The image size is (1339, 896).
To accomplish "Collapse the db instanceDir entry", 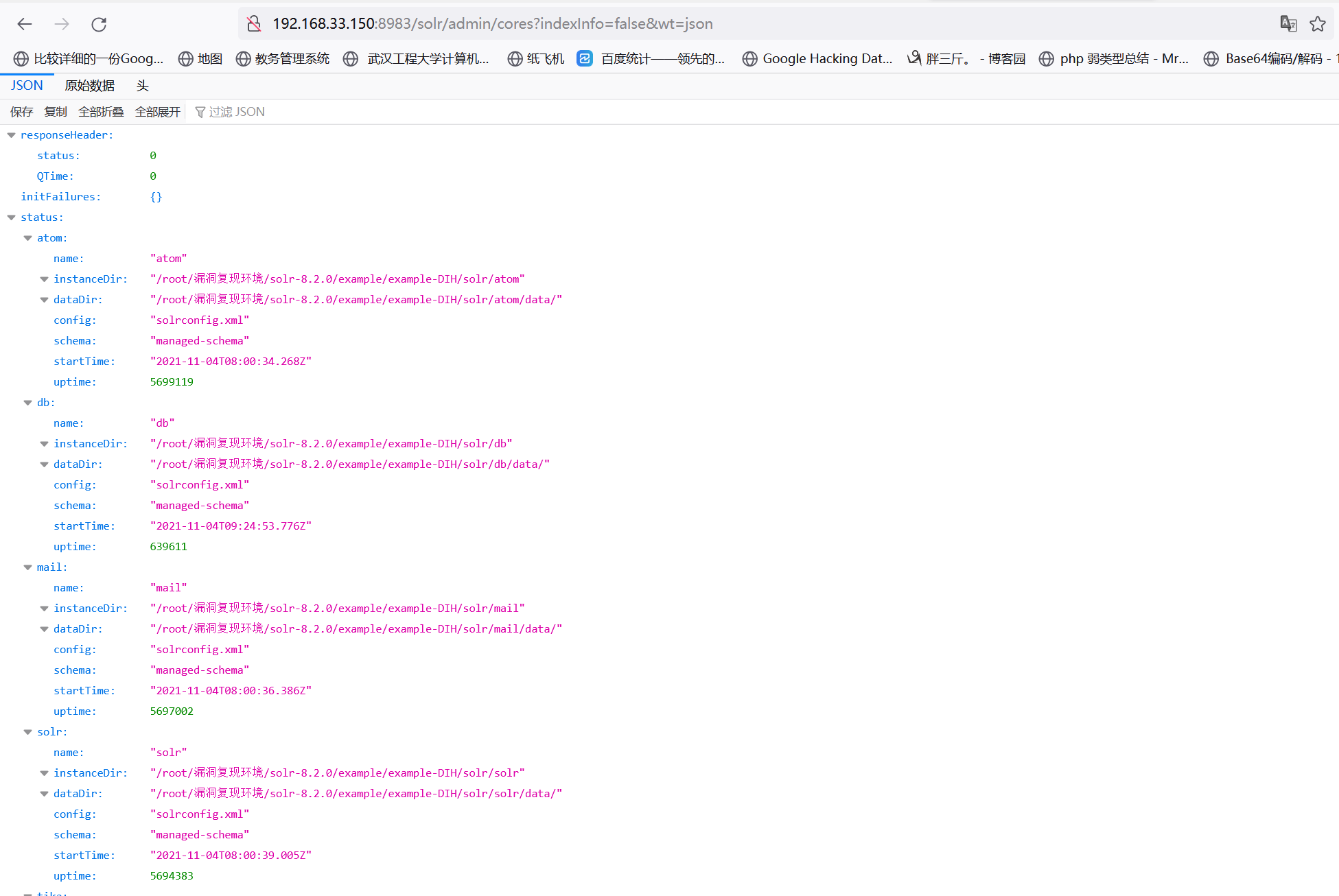I will tap(45, 444).
